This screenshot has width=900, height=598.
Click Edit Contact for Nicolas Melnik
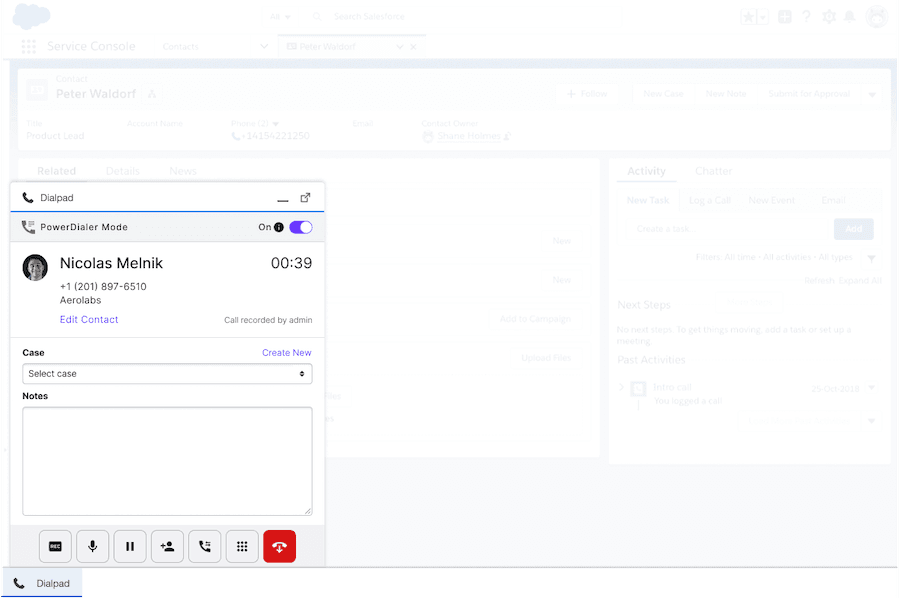[x=88, y=319]
